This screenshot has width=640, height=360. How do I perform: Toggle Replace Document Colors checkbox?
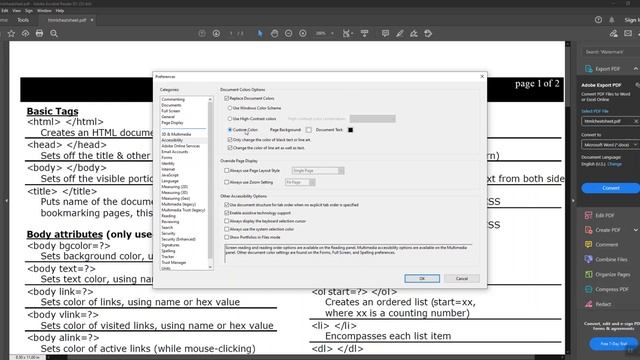click(227, 98)
